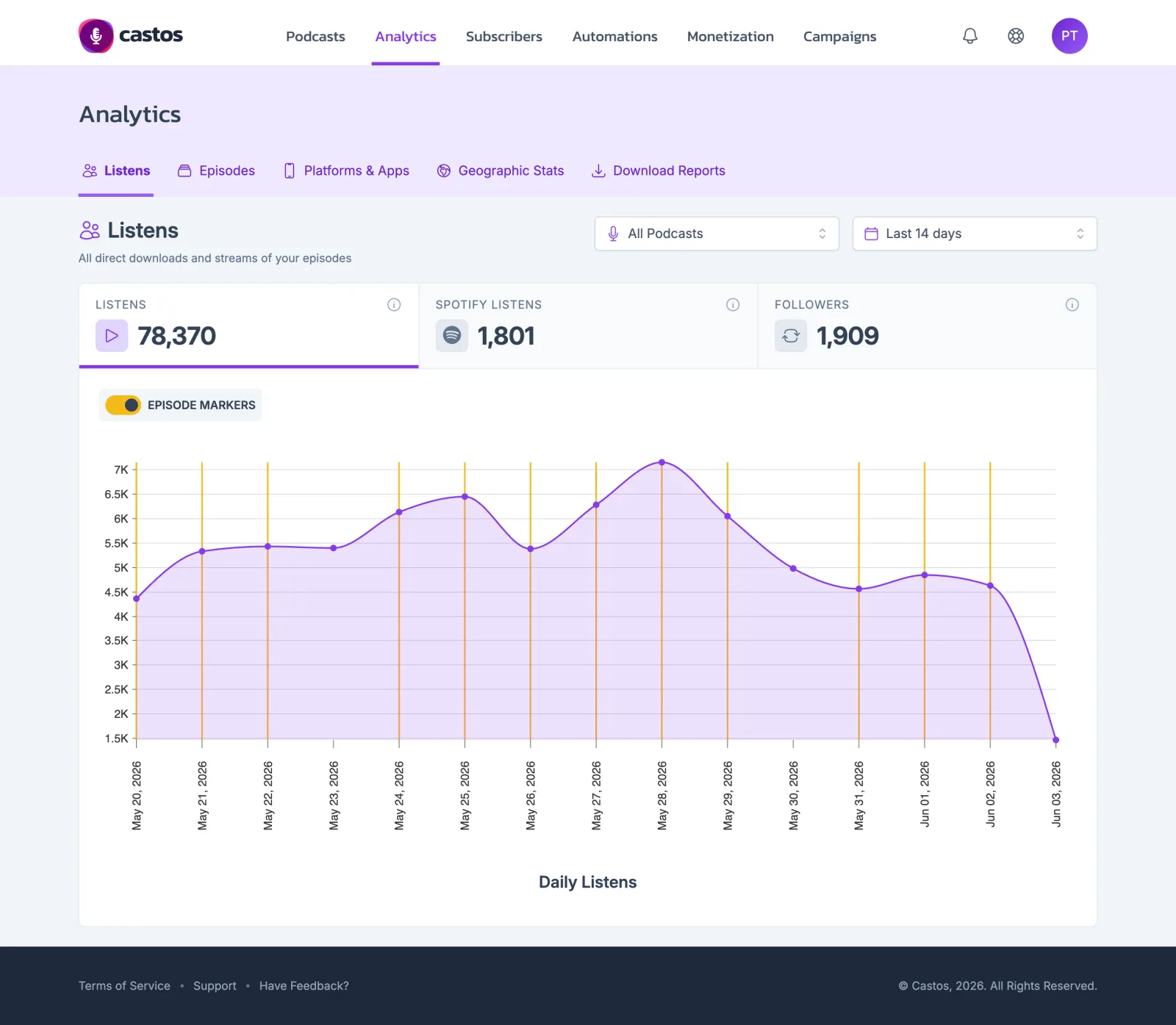Open Terms of Service link

coord(124,986)
